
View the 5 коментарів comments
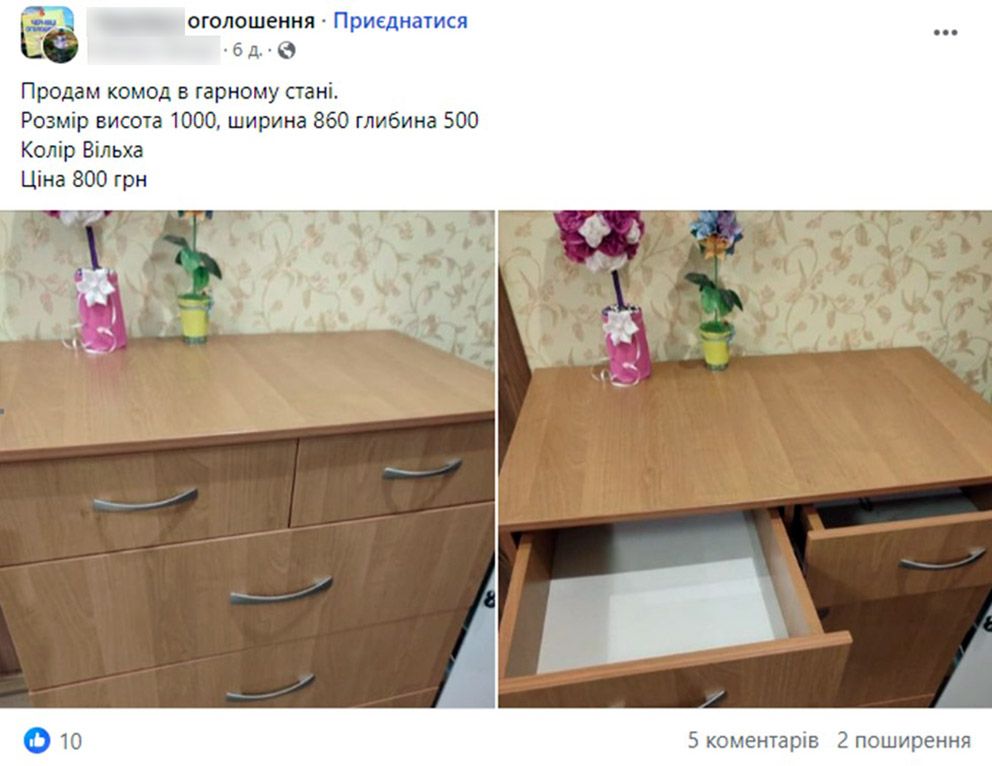point(753,740)
